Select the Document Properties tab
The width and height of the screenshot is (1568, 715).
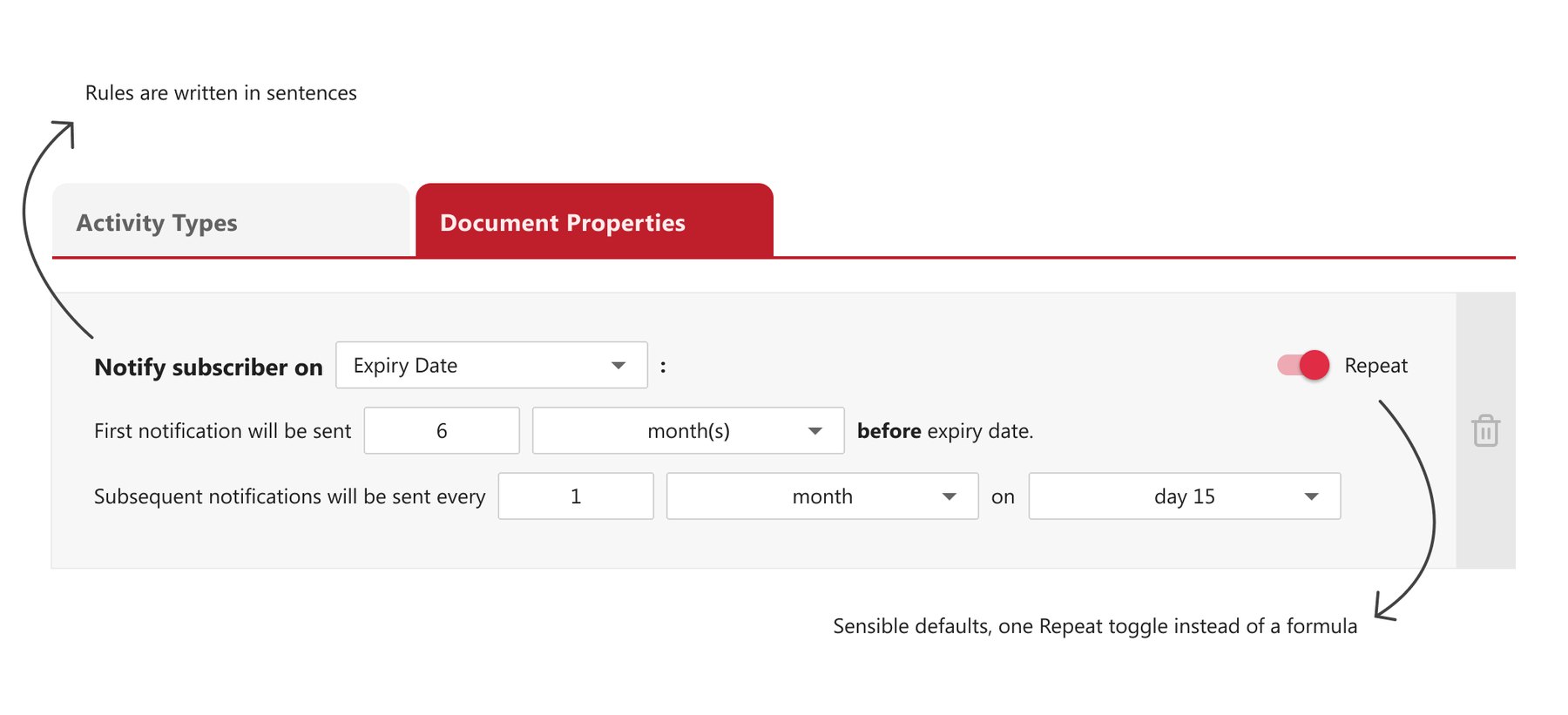tap(594, 221)
